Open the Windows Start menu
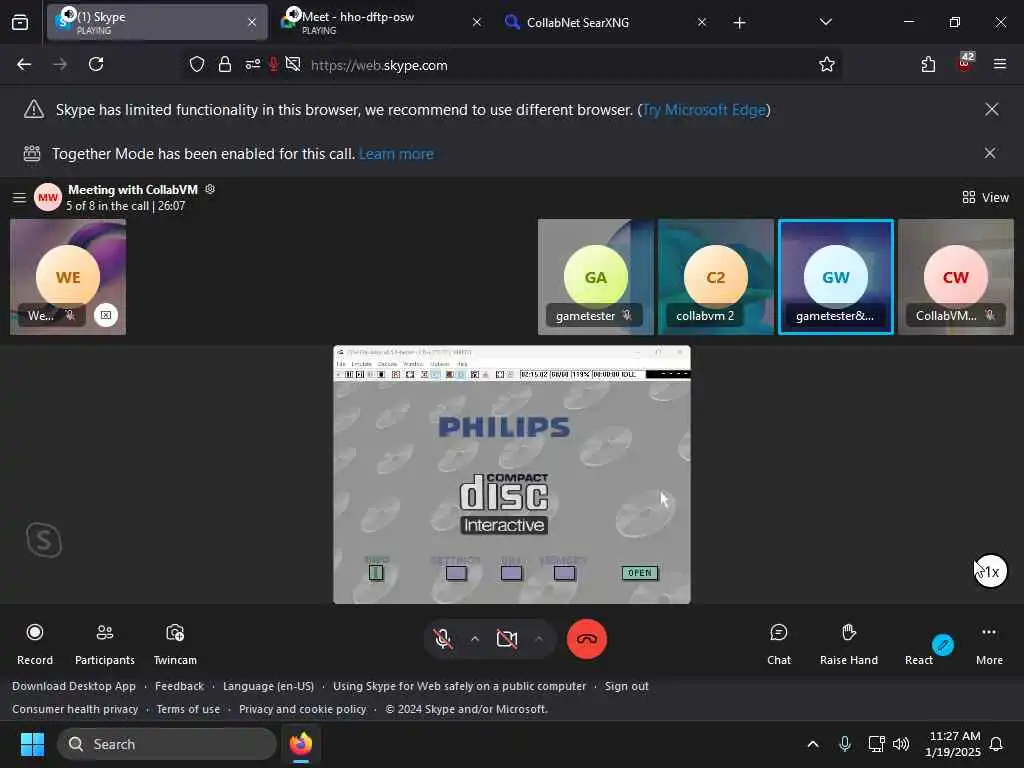The width and height of the screenshot is (1024, 768). pos(32,744)
